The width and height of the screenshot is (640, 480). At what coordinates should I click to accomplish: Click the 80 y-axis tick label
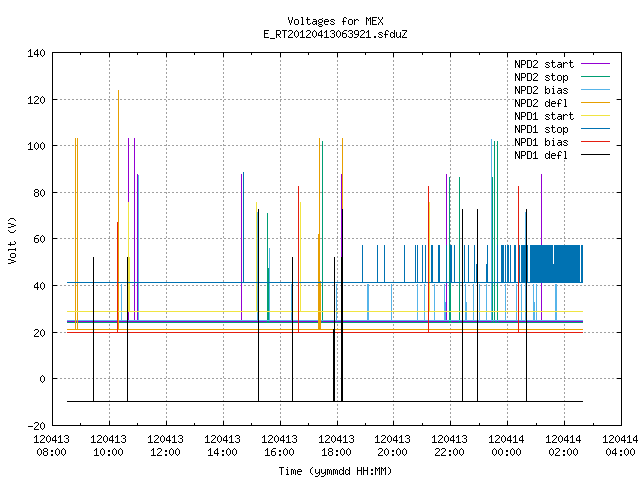pos(40,193)
